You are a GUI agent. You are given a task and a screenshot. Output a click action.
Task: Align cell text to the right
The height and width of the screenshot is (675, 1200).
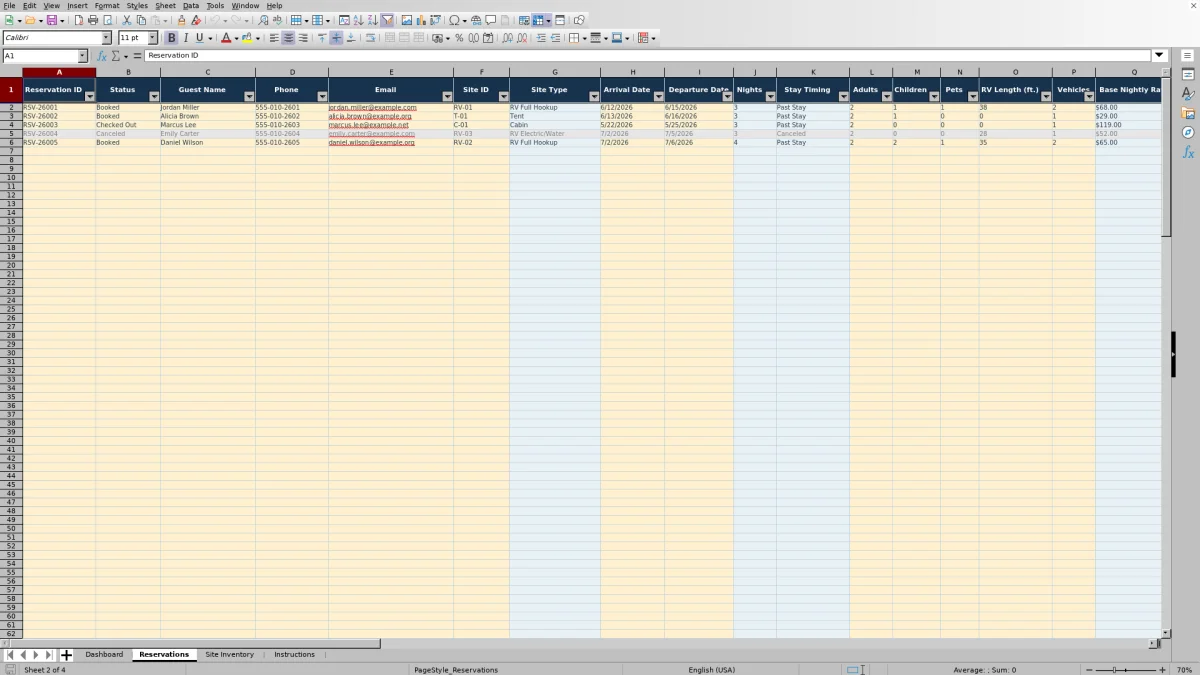303,38
